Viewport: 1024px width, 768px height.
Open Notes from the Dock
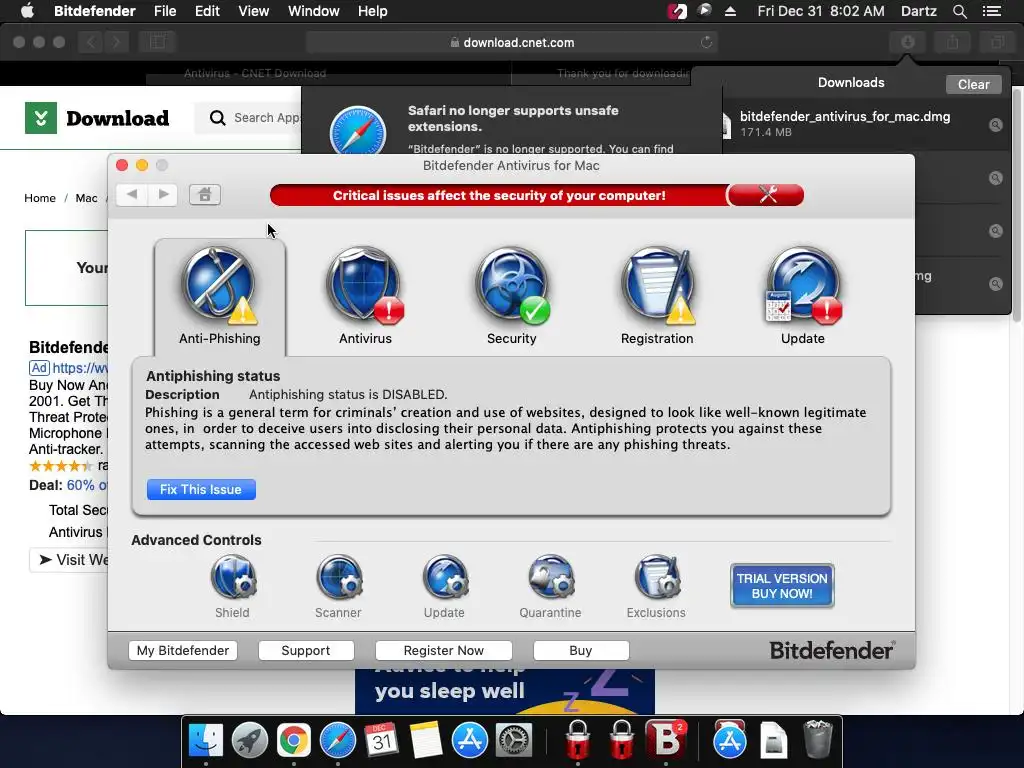pos(425,741)
